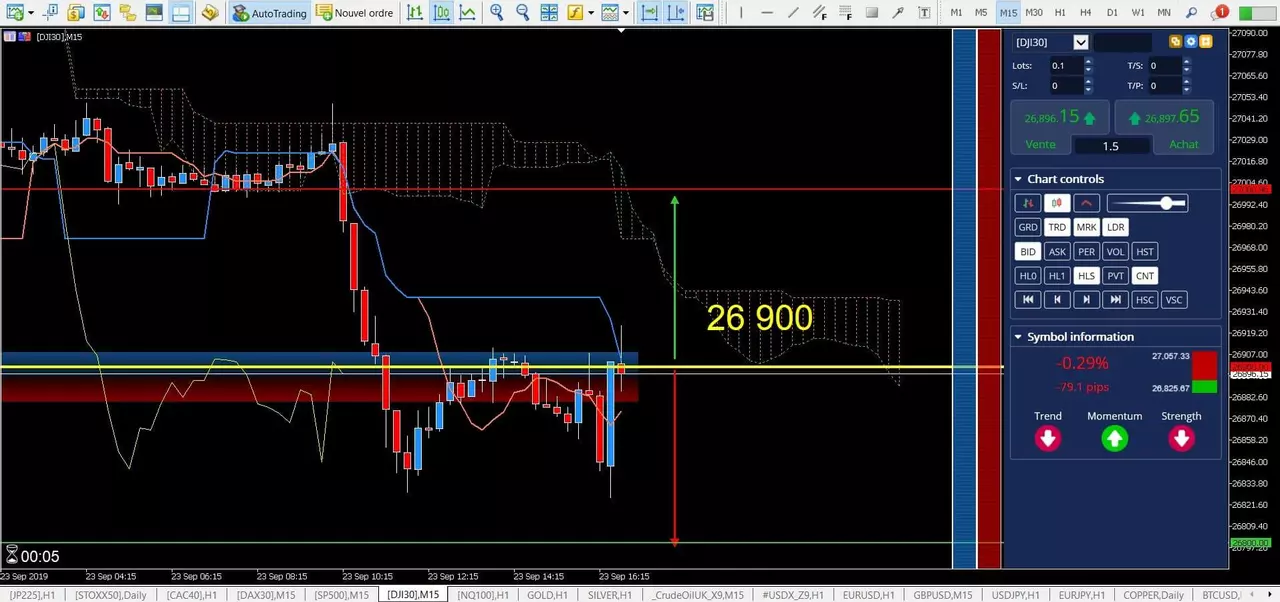Zoom in on the chart

click(x=497, y=13)
